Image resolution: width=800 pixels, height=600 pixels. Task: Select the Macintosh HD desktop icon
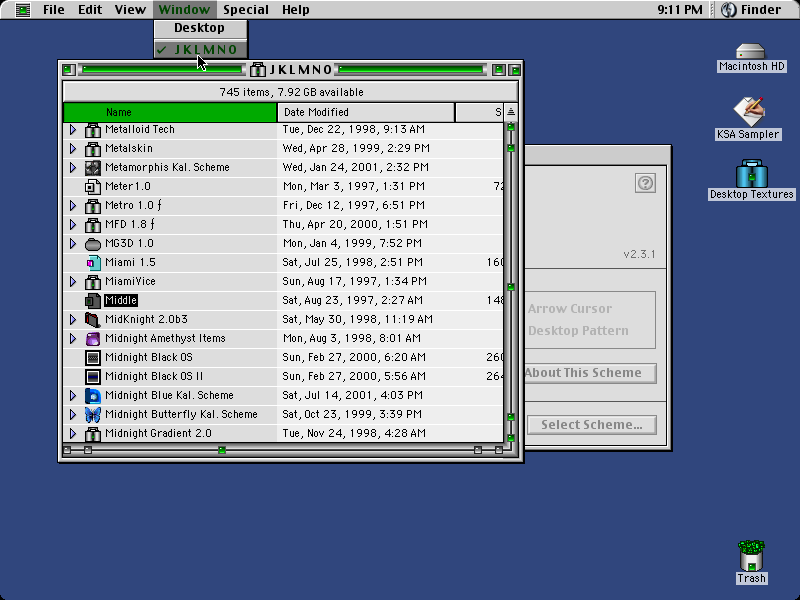751,51
